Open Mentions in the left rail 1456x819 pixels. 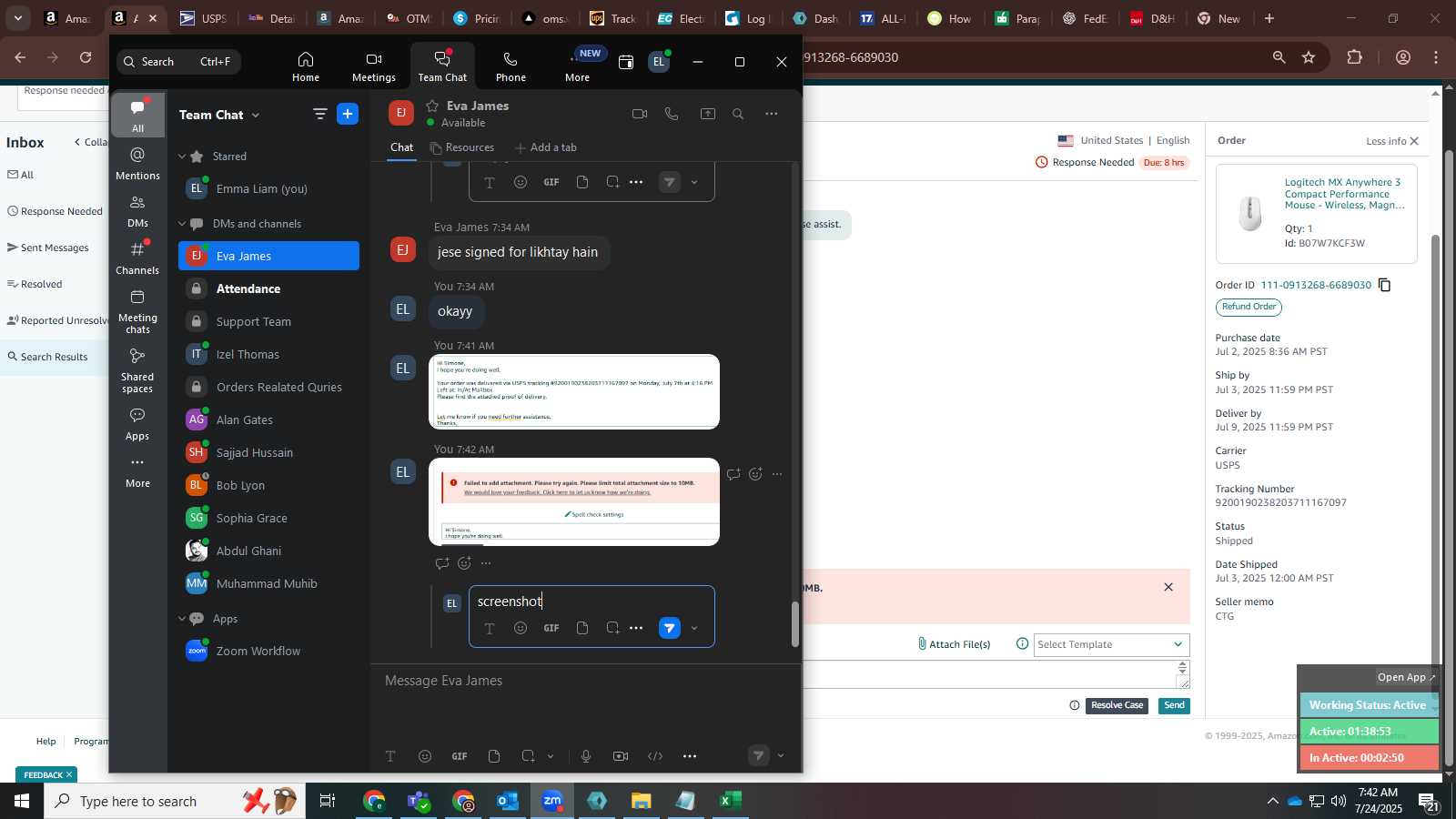tap(137, 164)
